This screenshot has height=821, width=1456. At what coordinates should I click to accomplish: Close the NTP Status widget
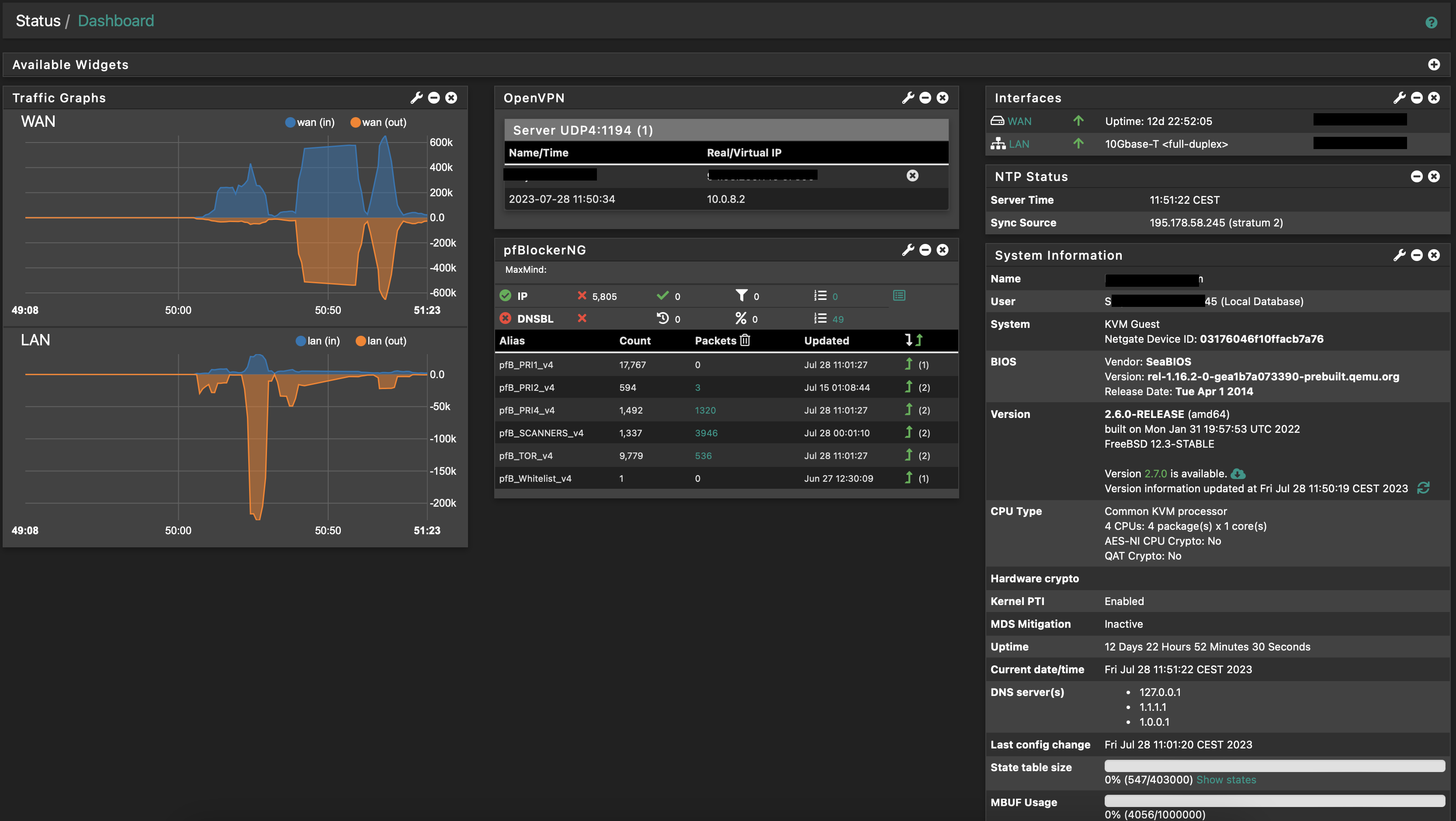(1434, 177)
